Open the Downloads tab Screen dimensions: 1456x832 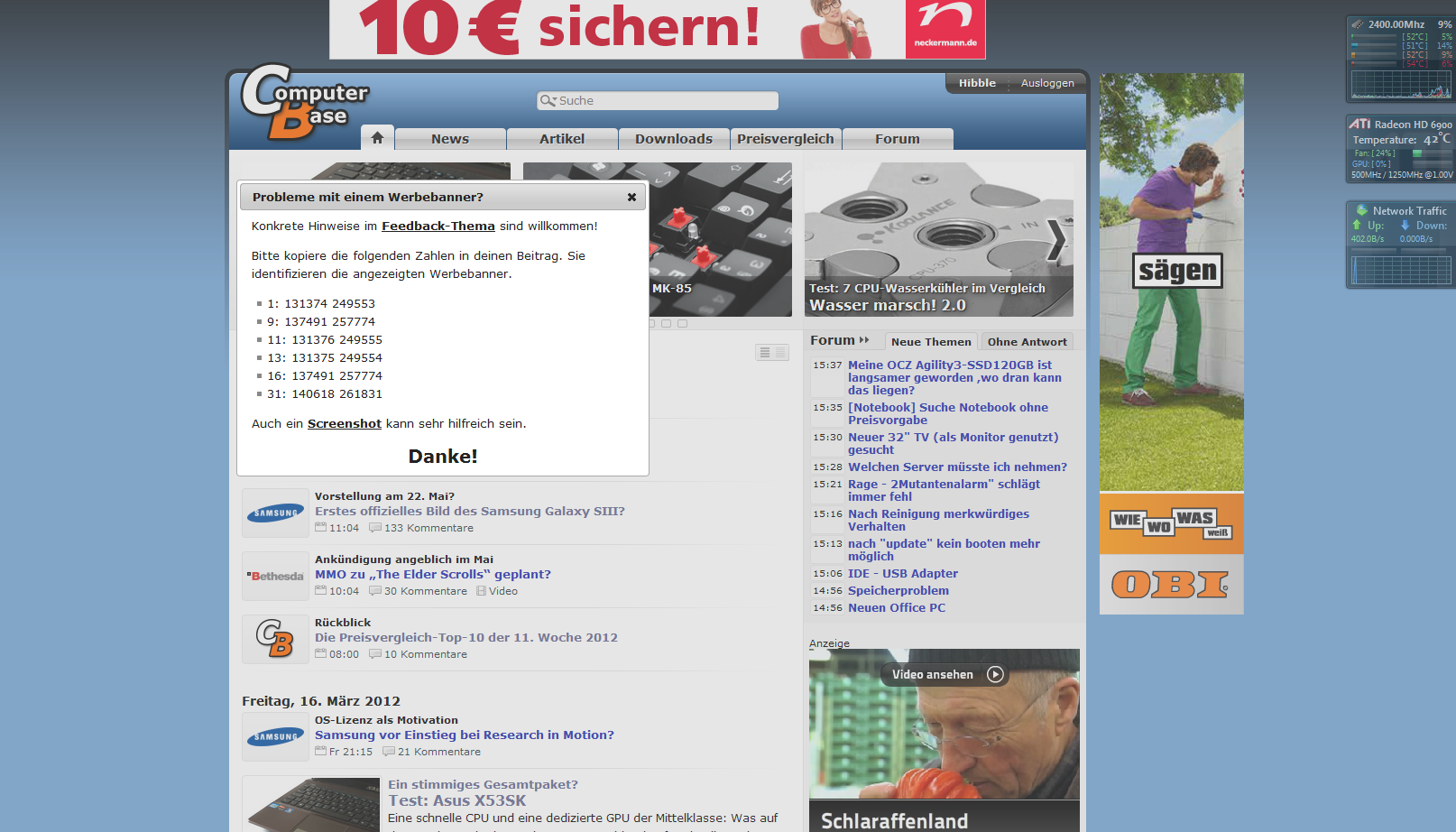(x=674, y=139)
